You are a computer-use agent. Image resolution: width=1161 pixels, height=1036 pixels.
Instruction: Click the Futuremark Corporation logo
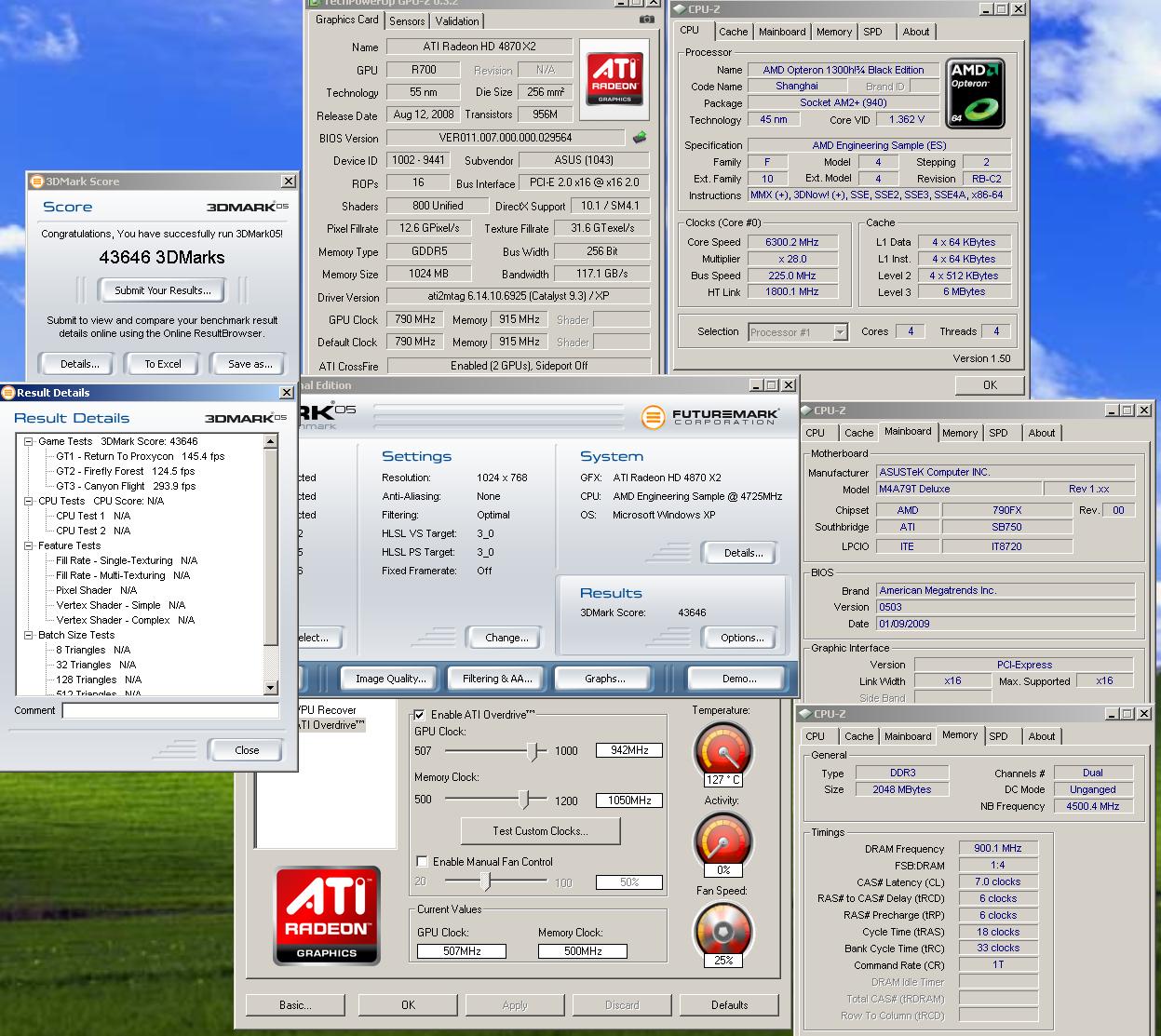(710, 416)
